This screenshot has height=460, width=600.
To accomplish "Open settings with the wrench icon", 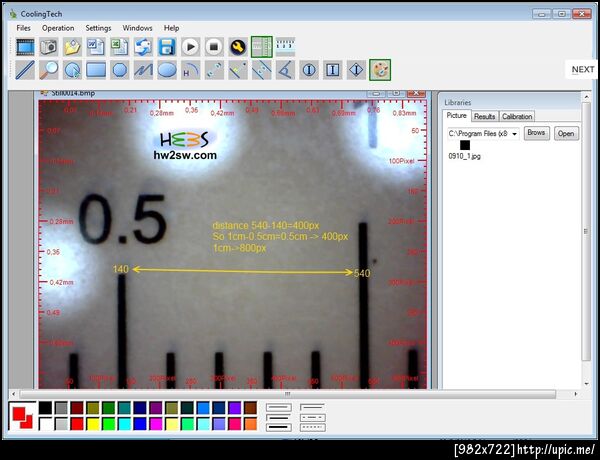I will 238,47.
